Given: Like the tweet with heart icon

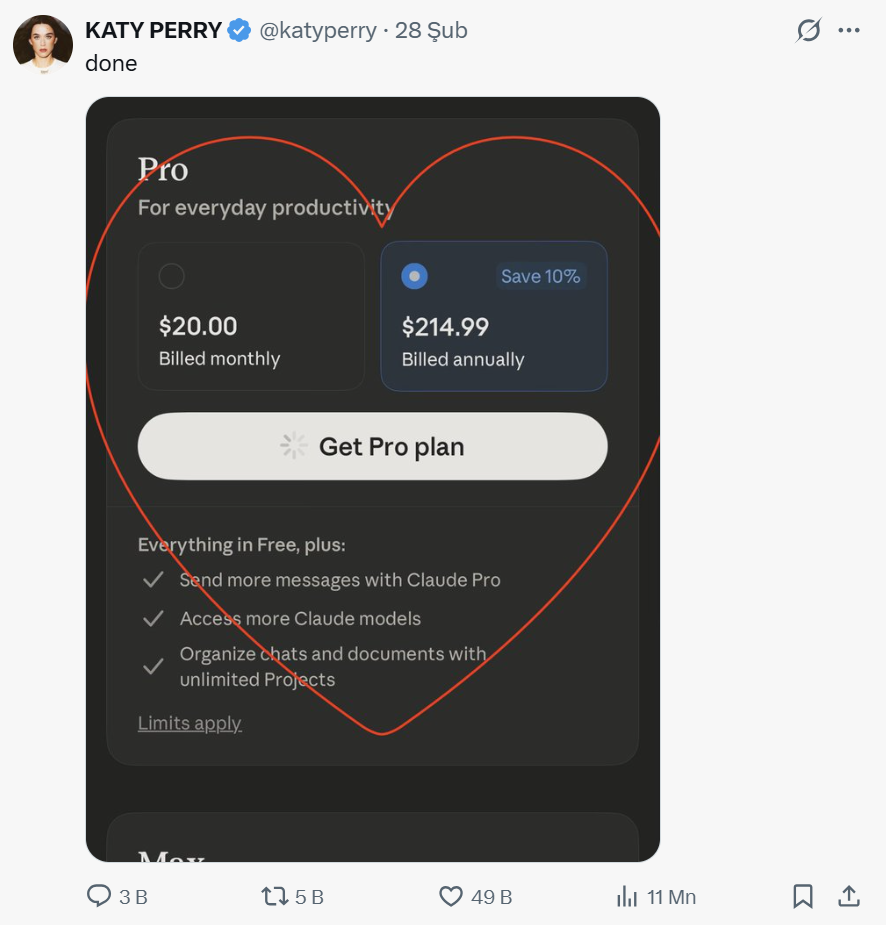Looking at the screenshot, I should coord(451,896).
